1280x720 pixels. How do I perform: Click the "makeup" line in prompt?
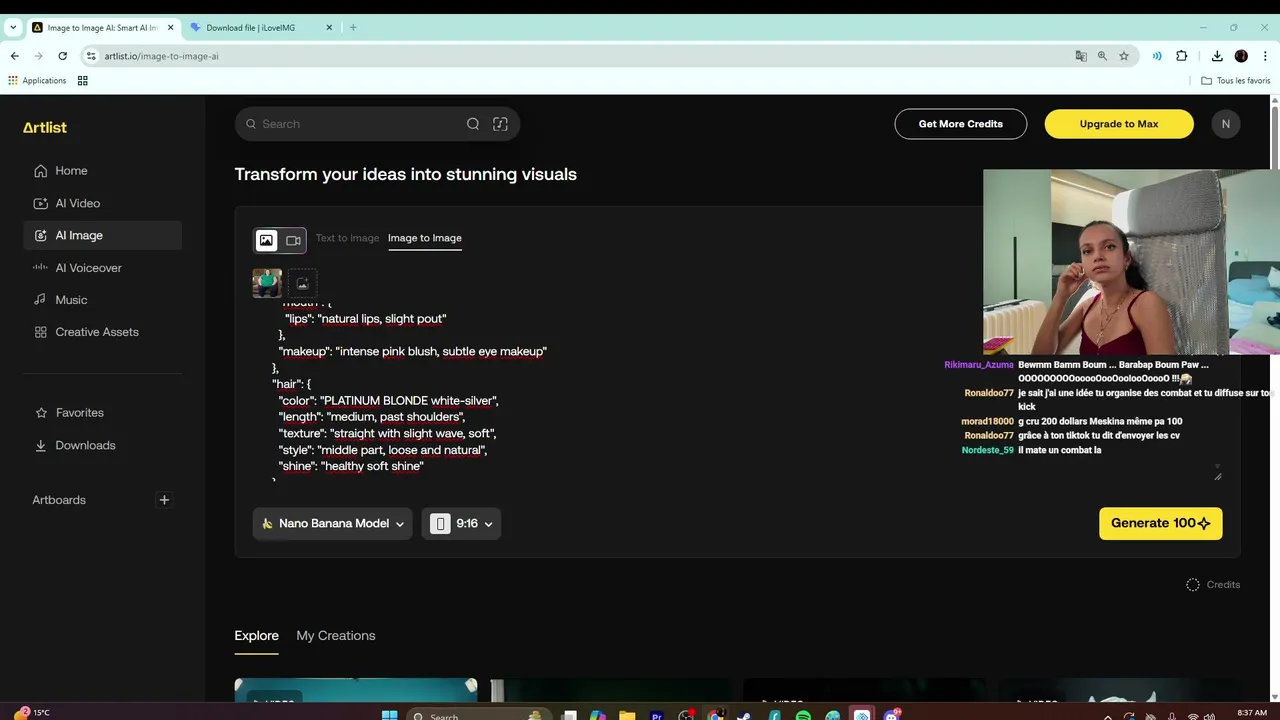(412, 352)
